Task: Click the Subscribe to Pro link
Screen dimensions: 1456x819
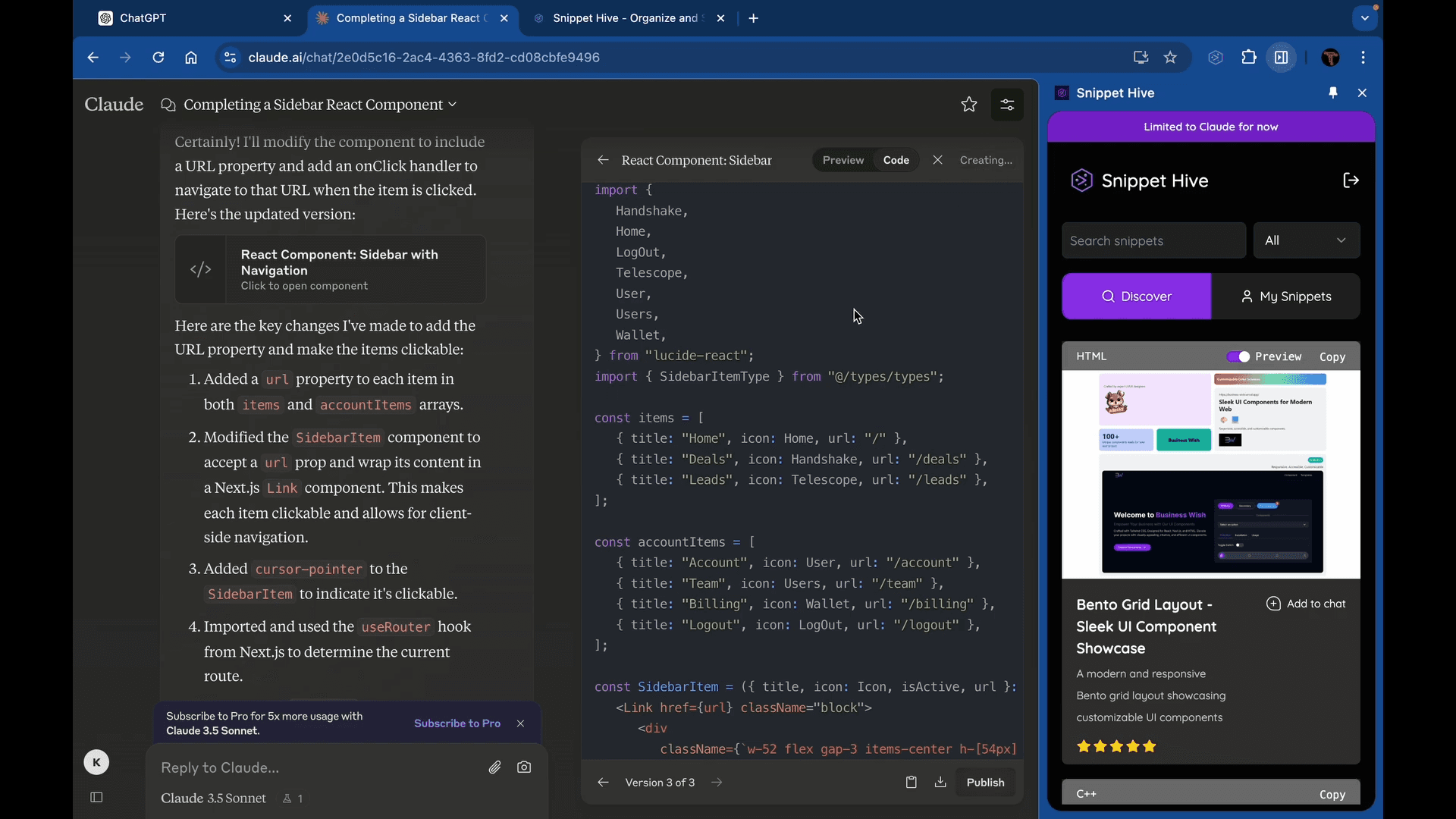Action: 457,723
